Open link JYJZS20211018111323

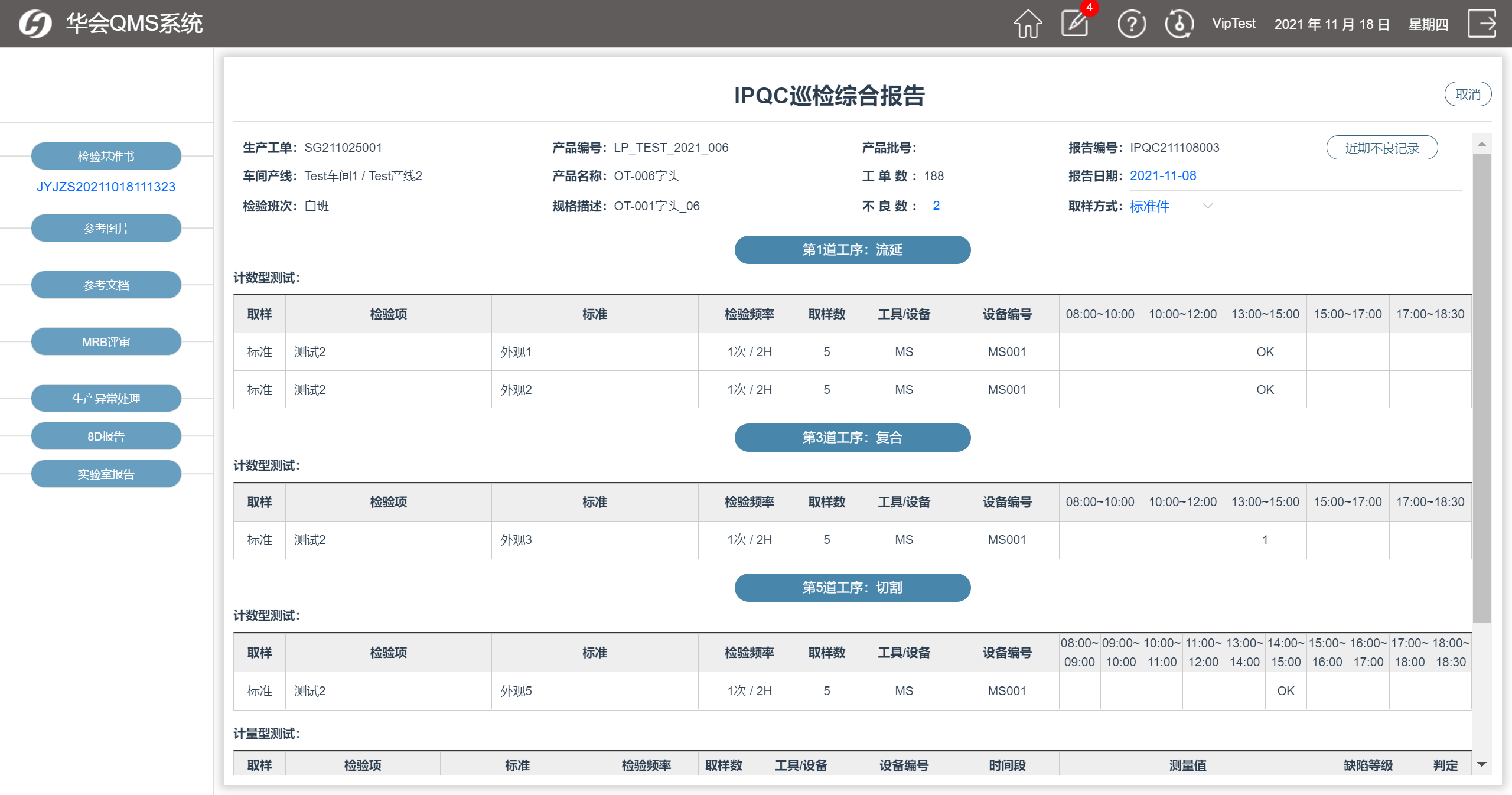click(106, 187)
